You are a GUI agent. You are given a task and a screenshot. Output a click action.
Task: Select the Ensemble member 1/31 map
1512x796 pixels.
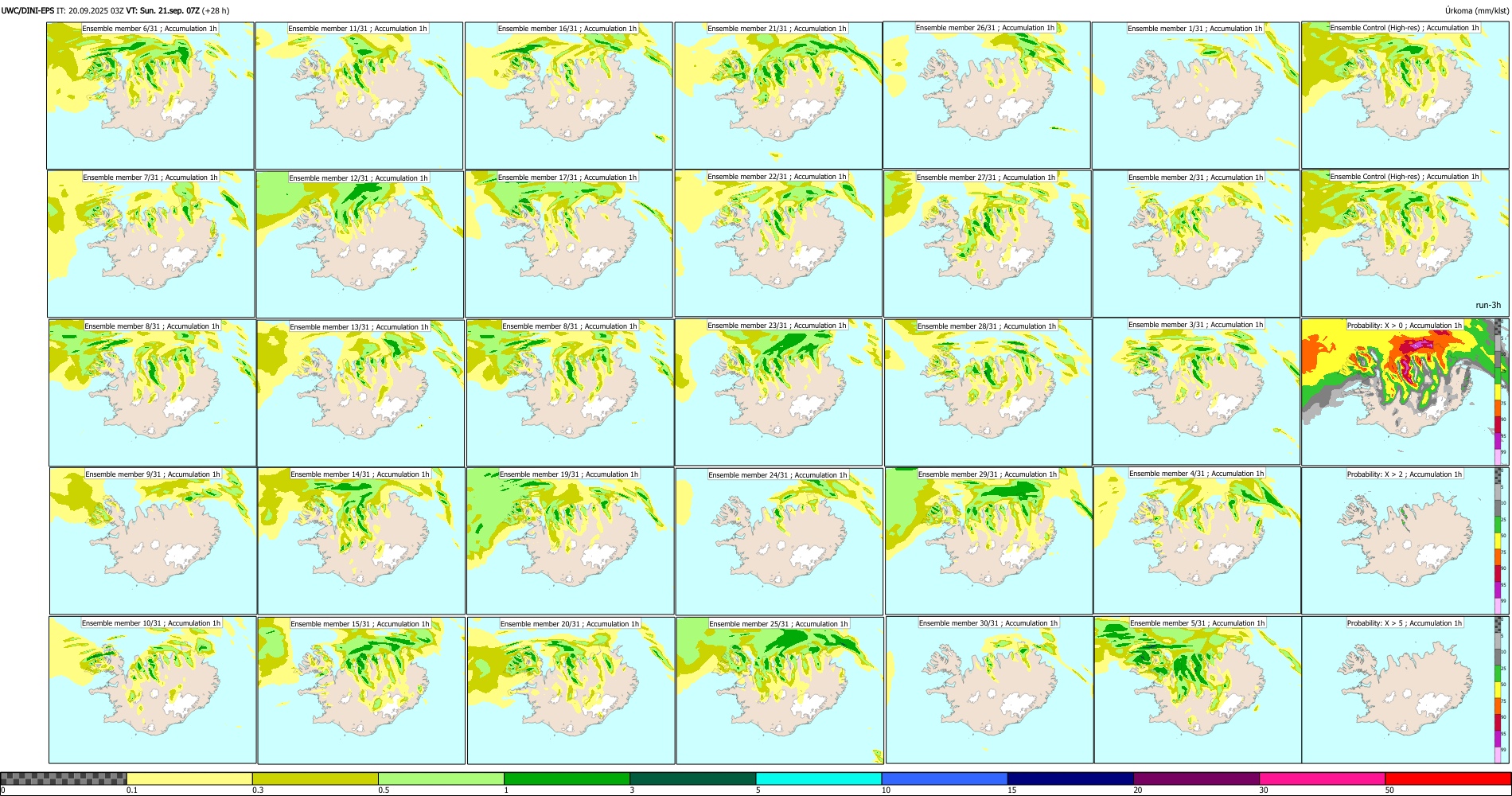(x=1195, y=96)
